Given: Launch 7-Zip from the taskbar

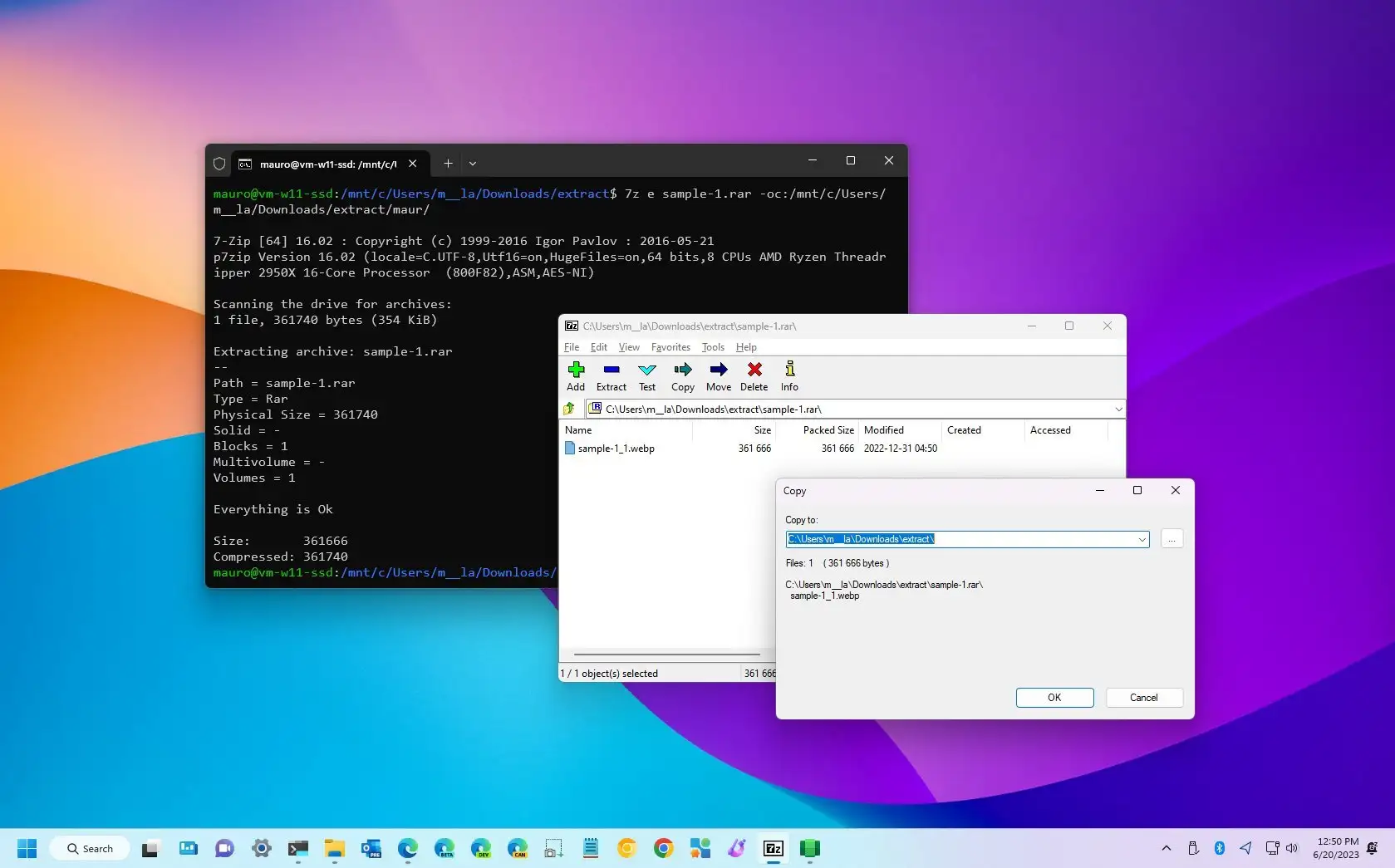Looking at the screenshot, I should (773, 848).
